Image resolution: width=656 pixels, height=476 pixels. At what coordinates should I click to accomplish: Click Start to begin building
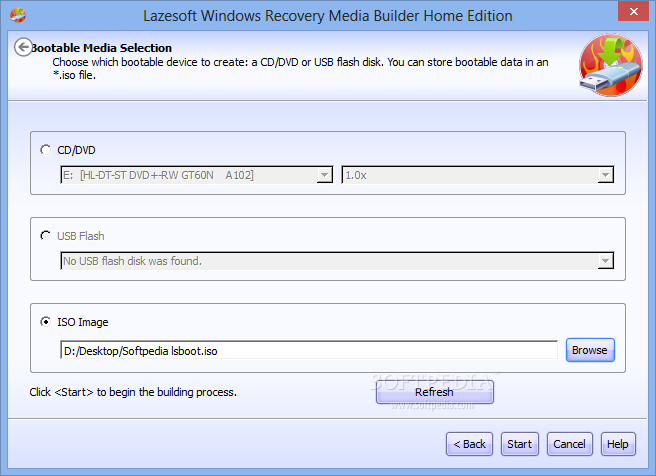(x=520, y=444)
